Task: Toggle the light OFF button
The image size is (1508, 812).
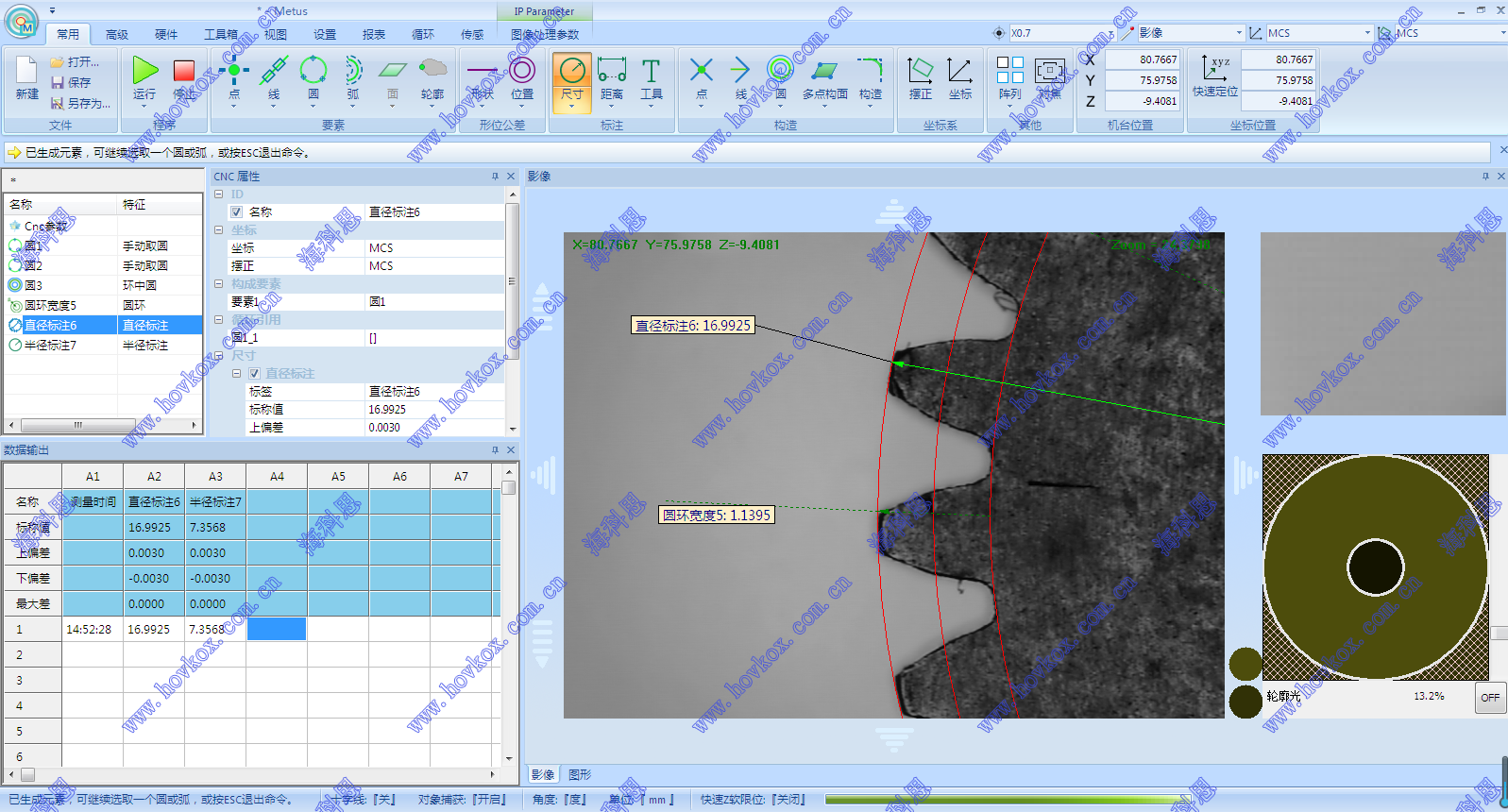Action: (1489, 698)
